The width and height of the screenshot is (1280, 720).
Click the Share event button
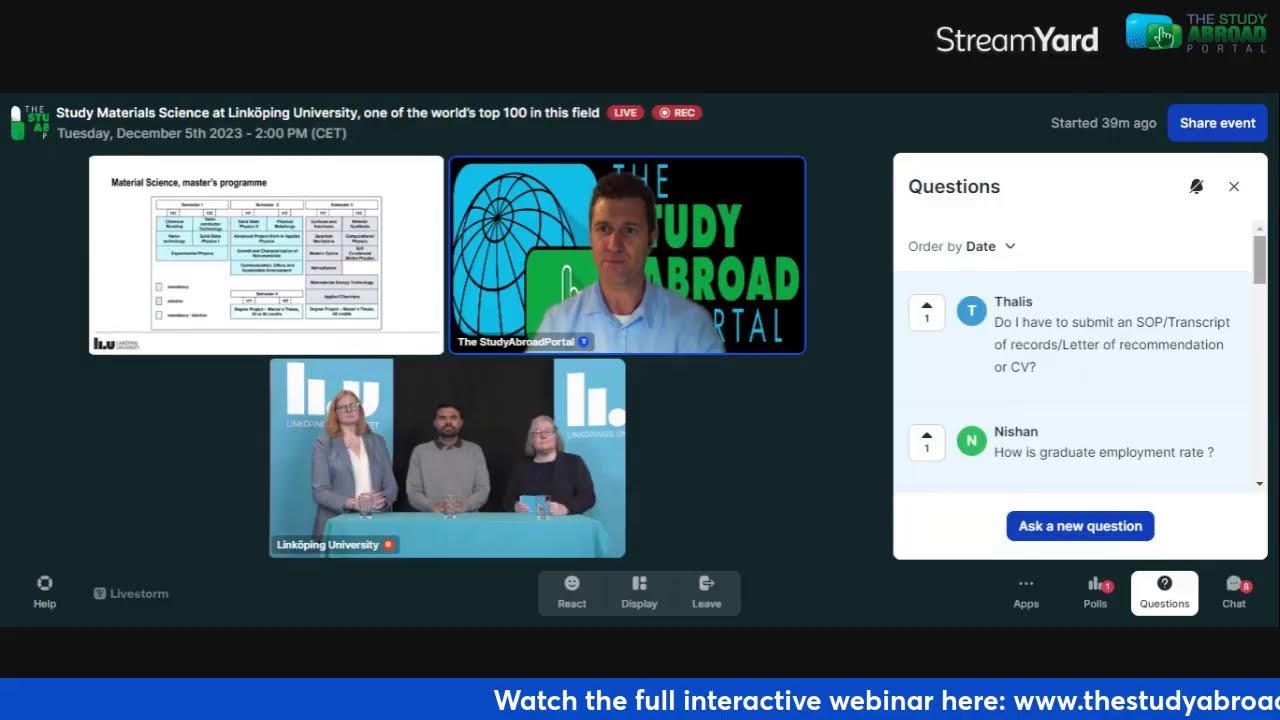tap(1217, 123)
